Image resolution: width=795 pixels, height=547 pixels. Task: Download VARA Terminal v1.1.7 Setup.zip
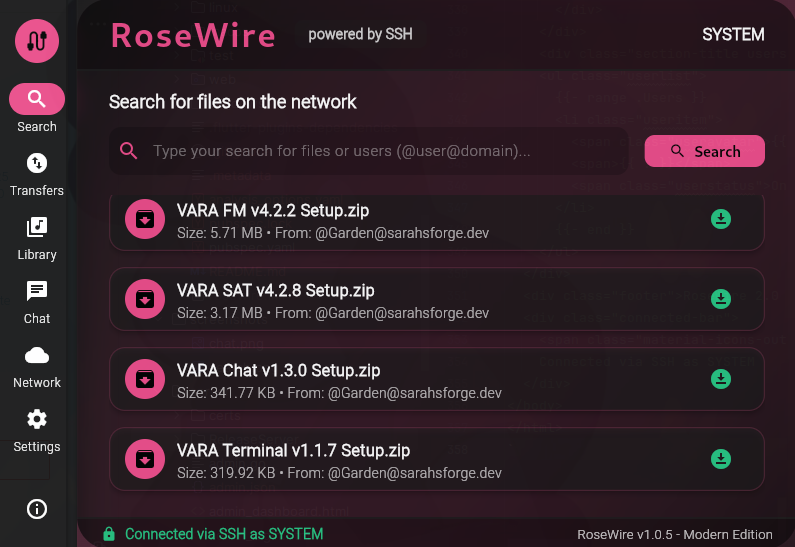(x=720, y=459)
